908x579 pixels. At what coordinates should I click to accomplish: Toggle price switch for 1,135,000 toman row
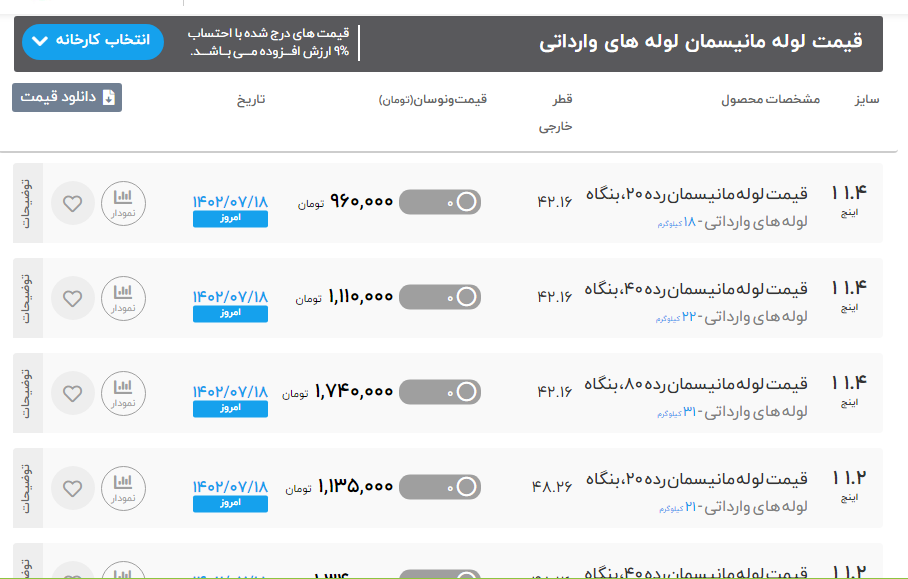click(439, 488)
